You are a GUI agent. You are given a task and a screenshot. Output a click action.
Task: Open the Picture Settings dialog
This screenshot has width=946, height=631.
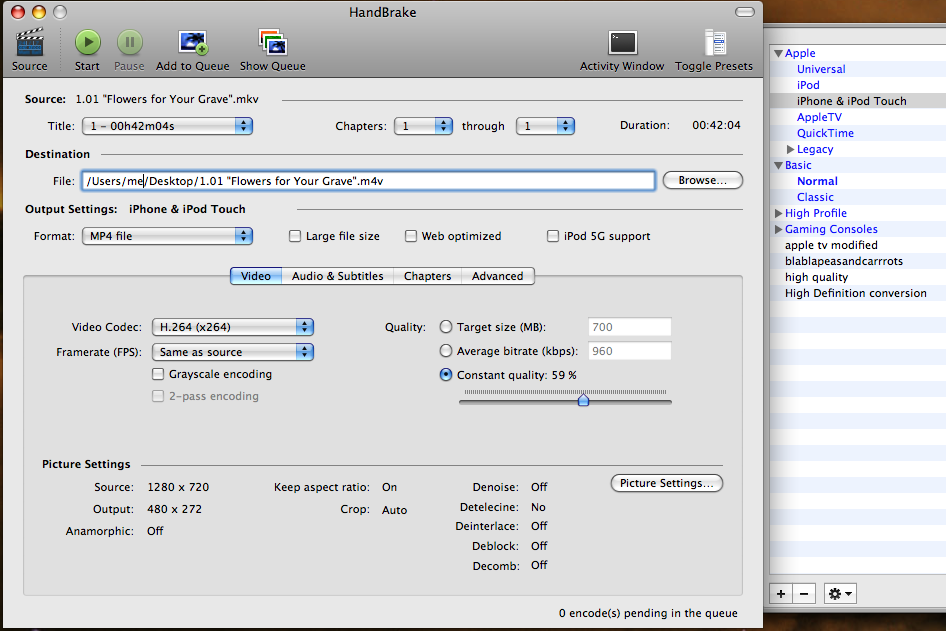pyautogui.click(x=666, y=483)
